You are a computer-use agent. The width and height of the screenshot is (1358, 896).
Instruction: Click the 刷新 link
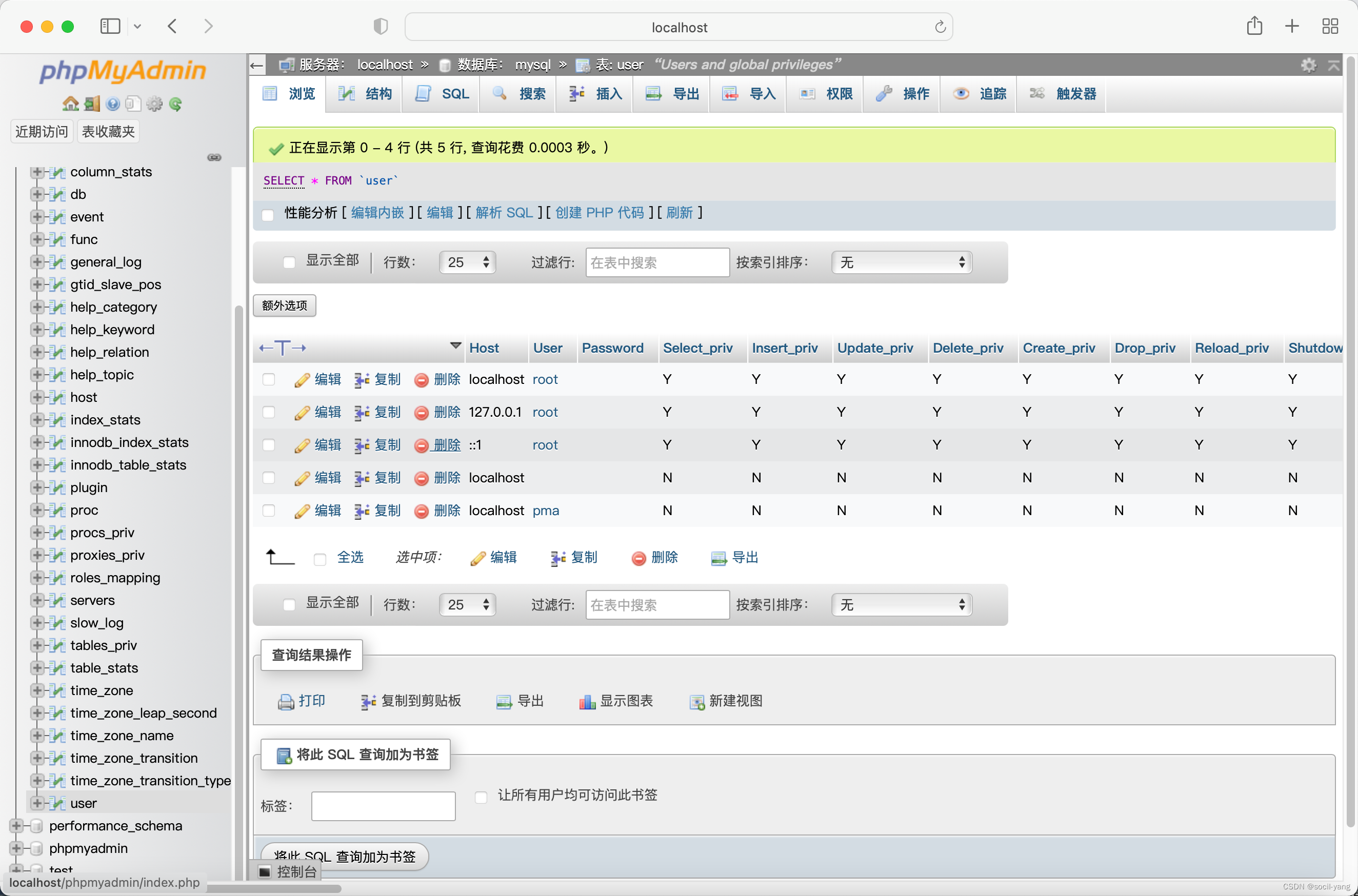coord(679,213)
